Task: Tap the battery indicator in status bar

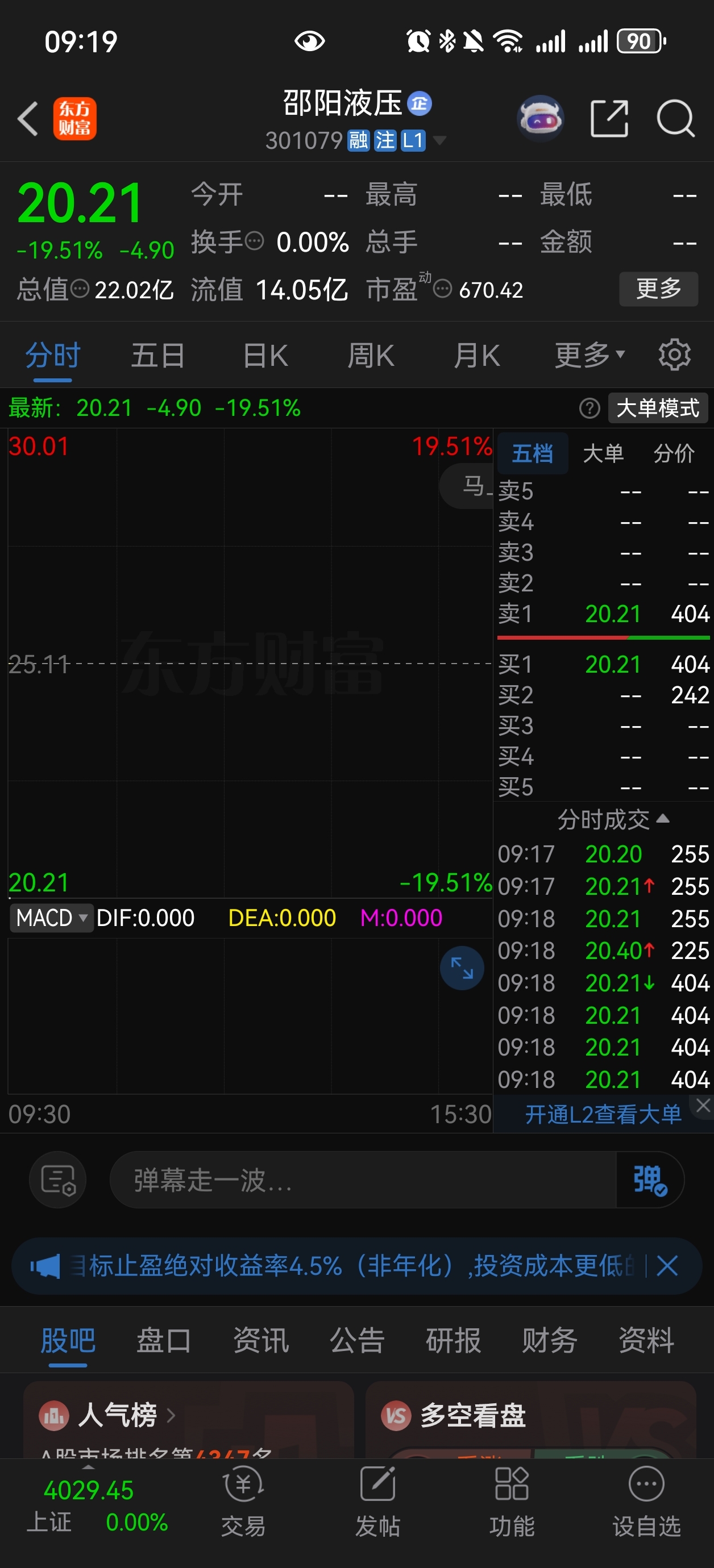Action: tap(641, 41)
